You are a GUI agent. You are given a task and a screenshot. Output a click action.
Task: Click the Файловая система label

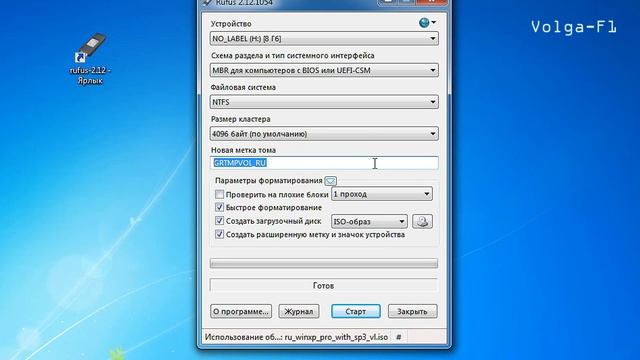(x=243, y=87)
